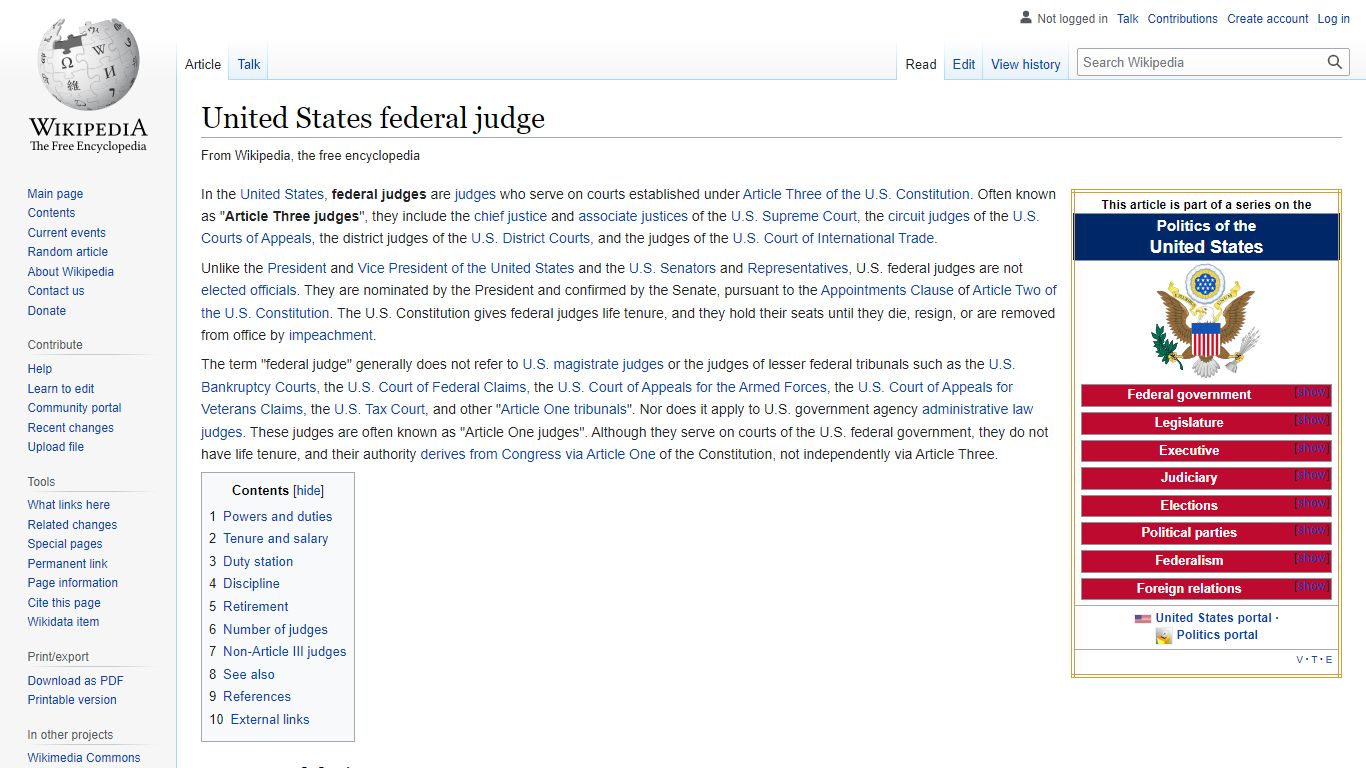The width and height of the screenshot is (1366, 768).
Task: Open the Politics portal link
Action: (1217, 635)
